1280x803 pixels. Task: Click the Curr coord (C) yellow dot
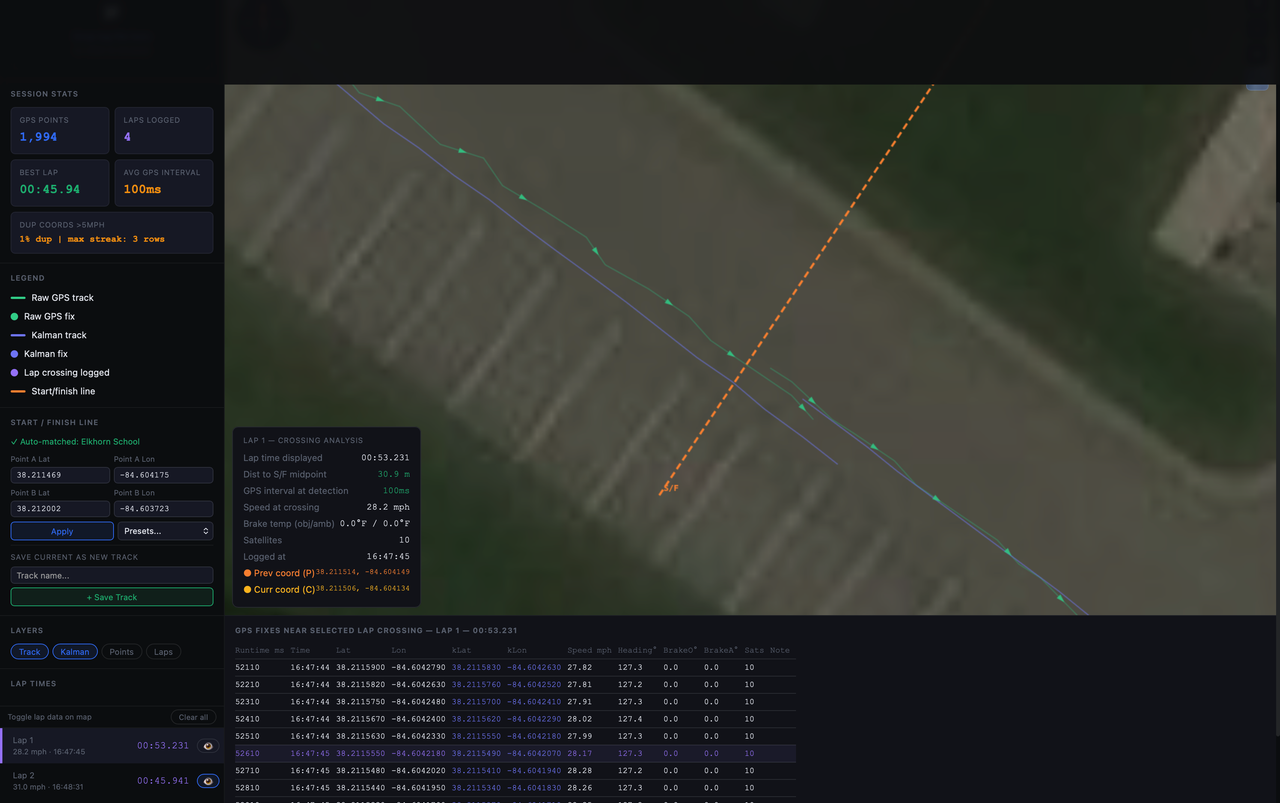click(248, 590)
